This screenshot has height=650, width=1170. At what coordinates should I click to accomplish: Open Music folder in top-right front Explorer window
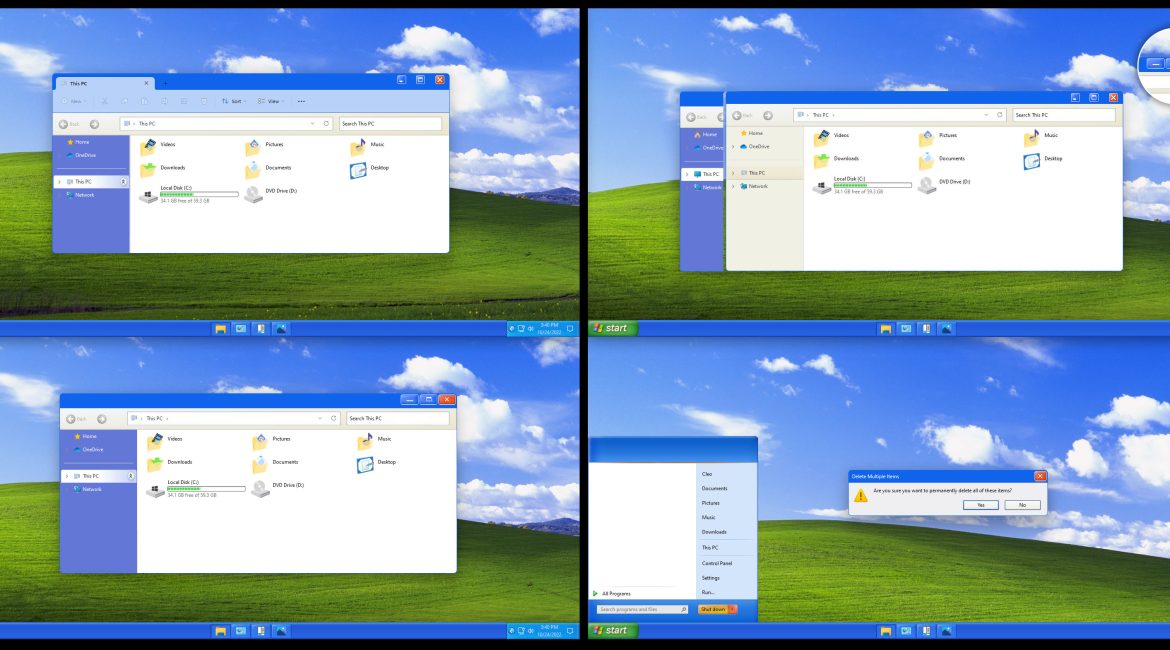(x=1042, y=137)
